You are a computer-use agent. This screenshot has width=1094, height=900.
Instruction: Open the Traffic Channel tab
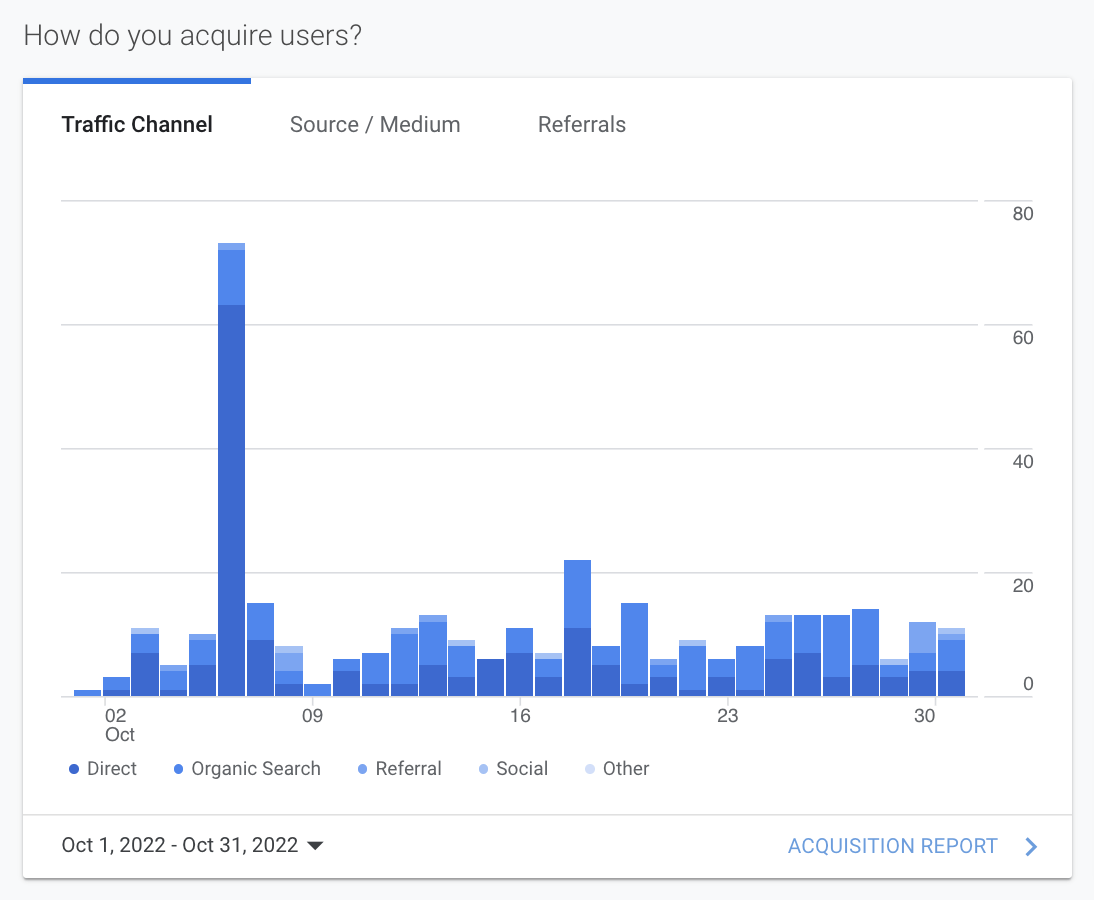pyautogui.click(x=137, y=125)
